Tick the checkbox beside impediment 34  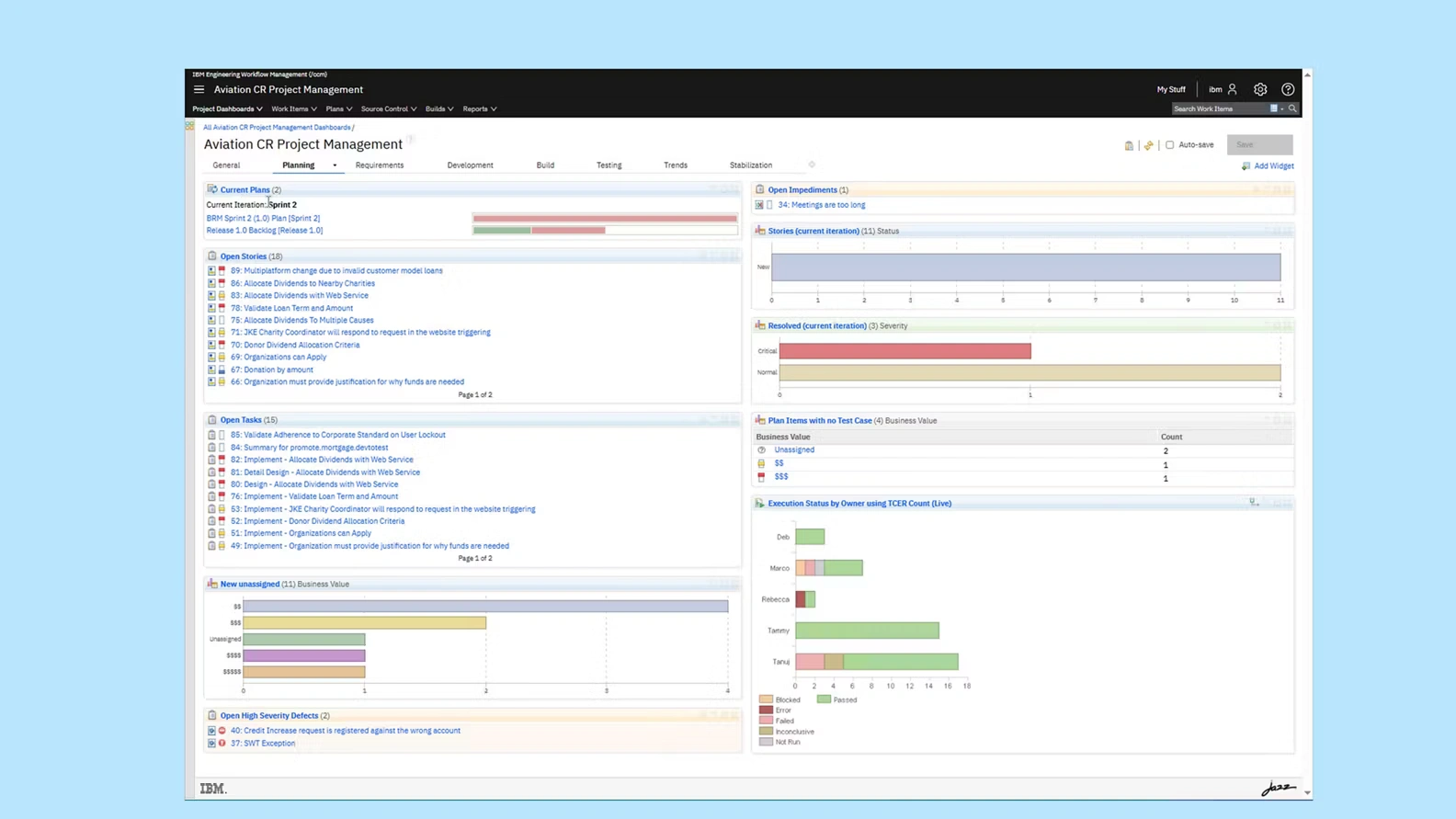tap(769, 205)
